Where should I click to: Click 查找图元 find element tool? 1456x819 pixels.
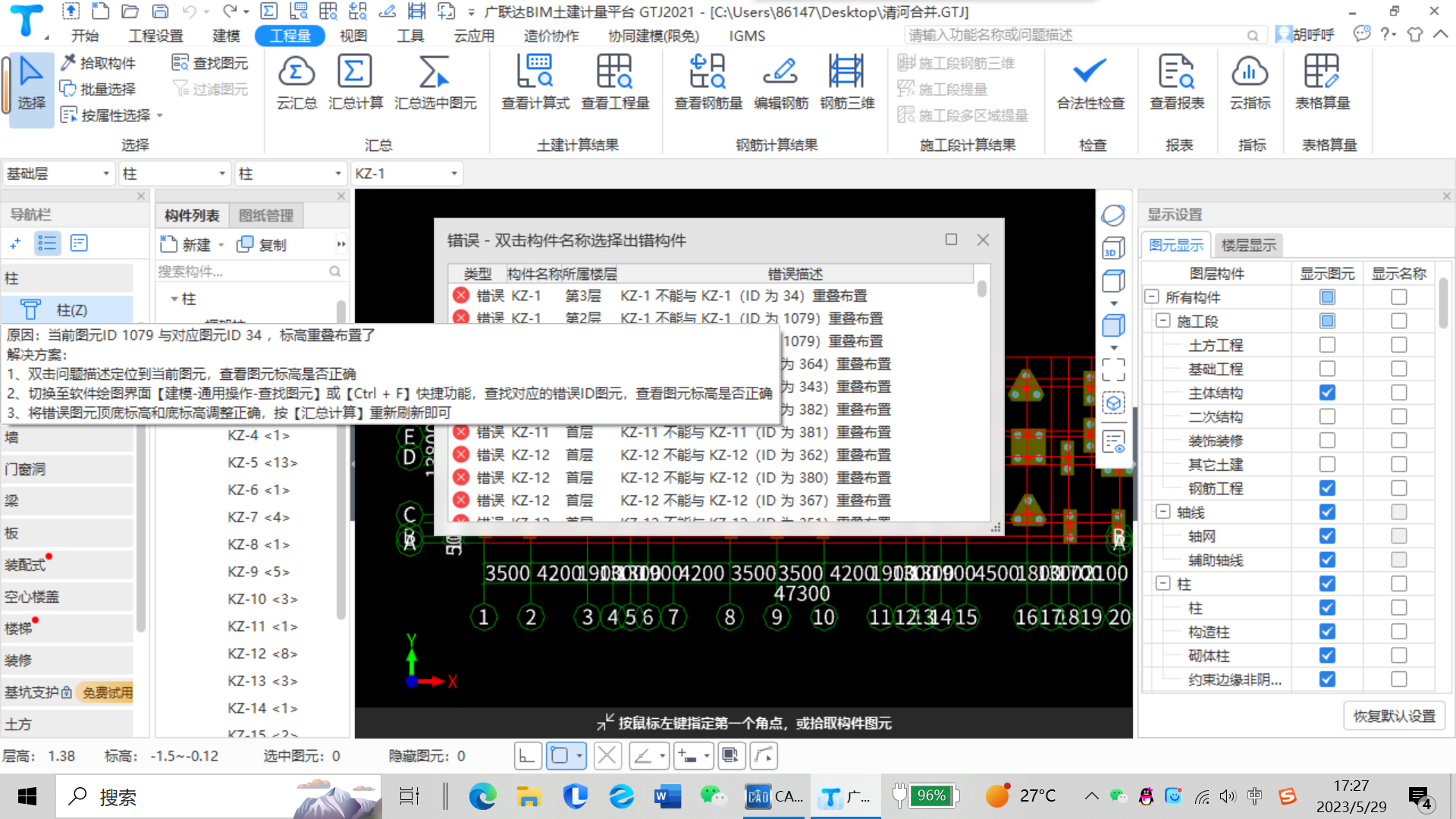point(211,63)
